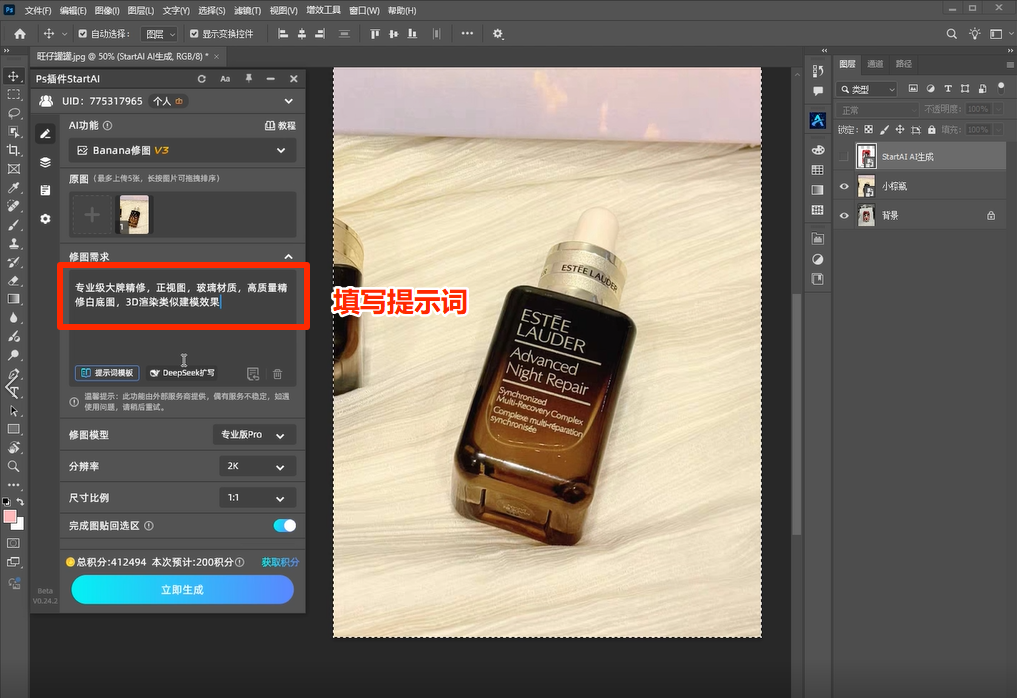Click the Aa font size icon in StartAI
The image size is (1017, 698).
[x=225, y=78]
